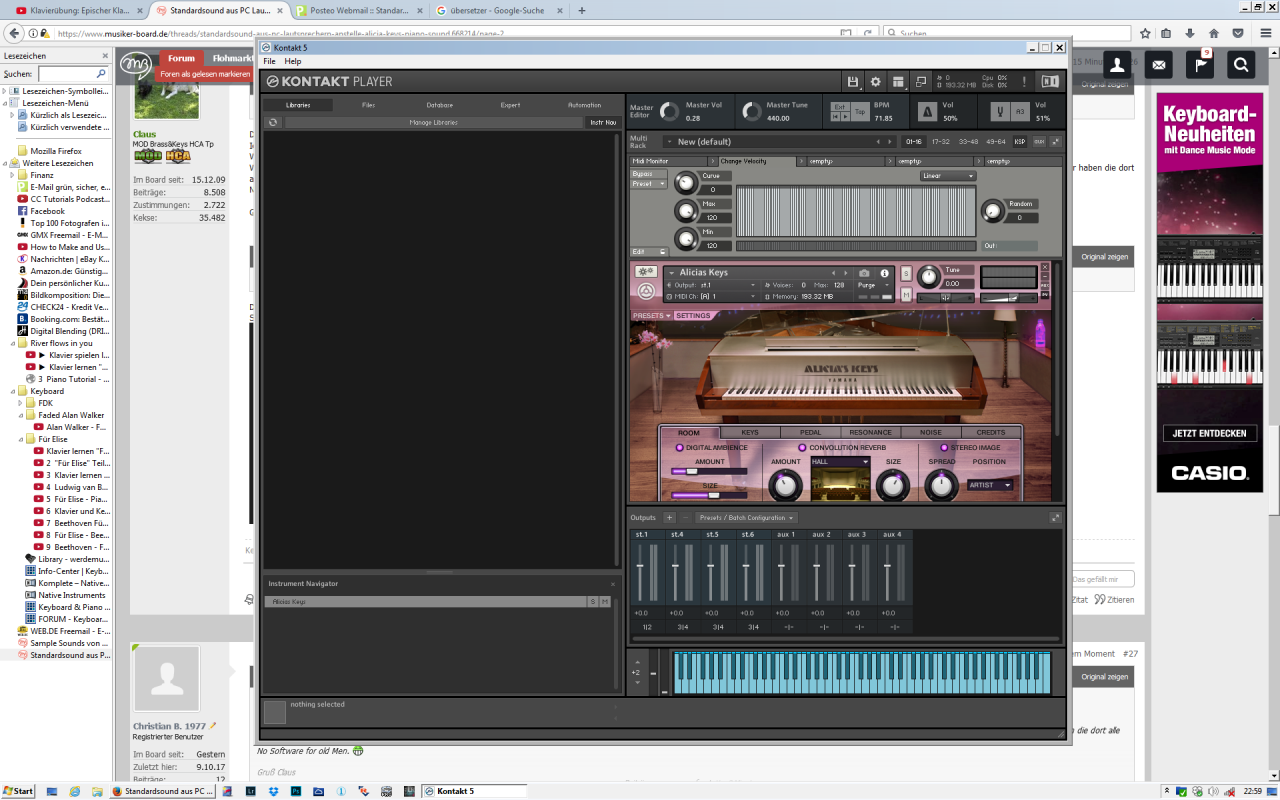The image size is (1280, 800).
Task: Click the Tap tempo button
Action: coord(860,112)
